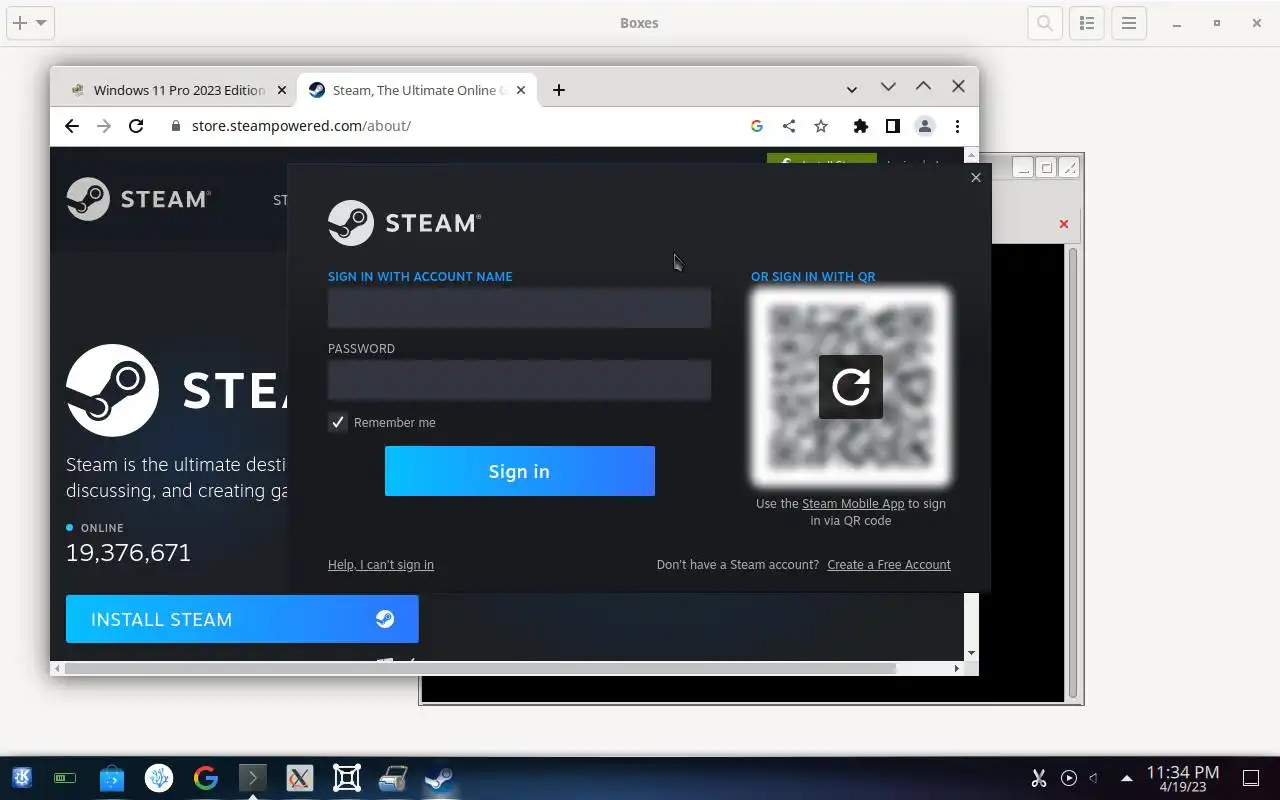Screen dimensions: 1280x800
Task: Close the Windows 11 Pro tab
Action: tap(282, 90)
